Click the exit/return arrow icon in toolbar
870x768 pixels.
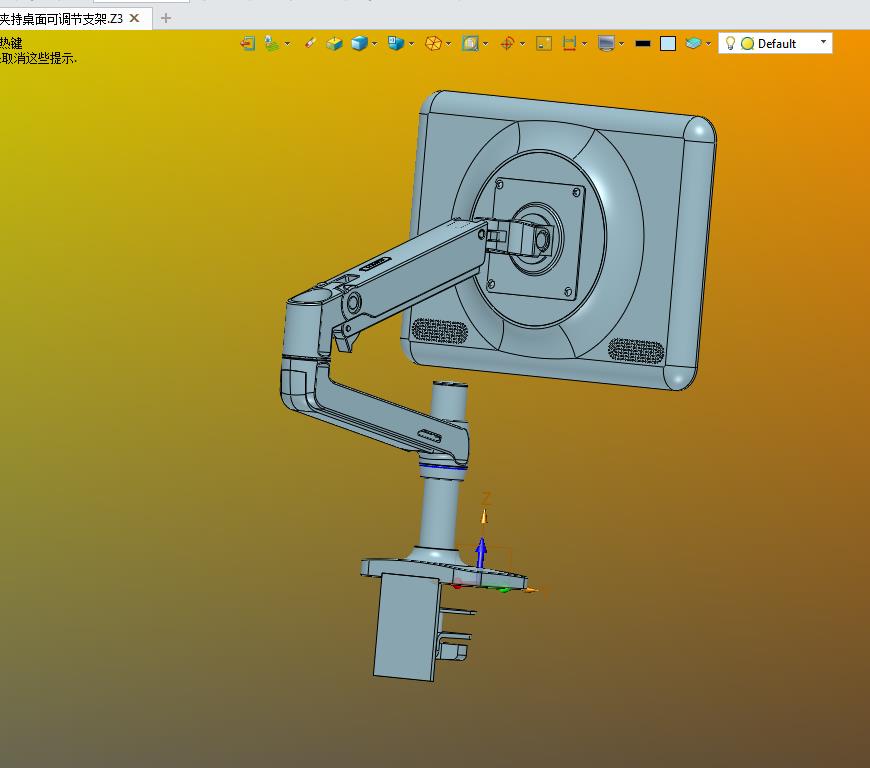pos(247,43)
